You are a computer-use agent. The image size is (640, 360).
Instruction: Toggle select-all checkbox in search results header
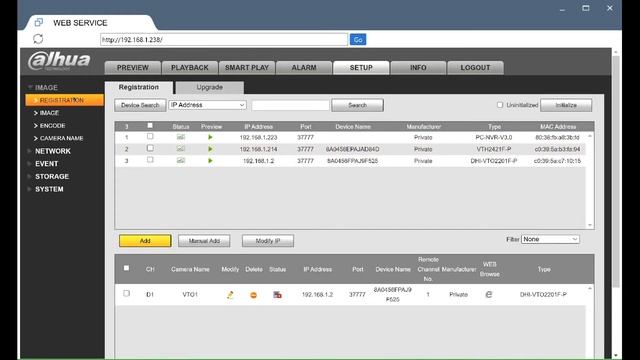coord(150,126)
